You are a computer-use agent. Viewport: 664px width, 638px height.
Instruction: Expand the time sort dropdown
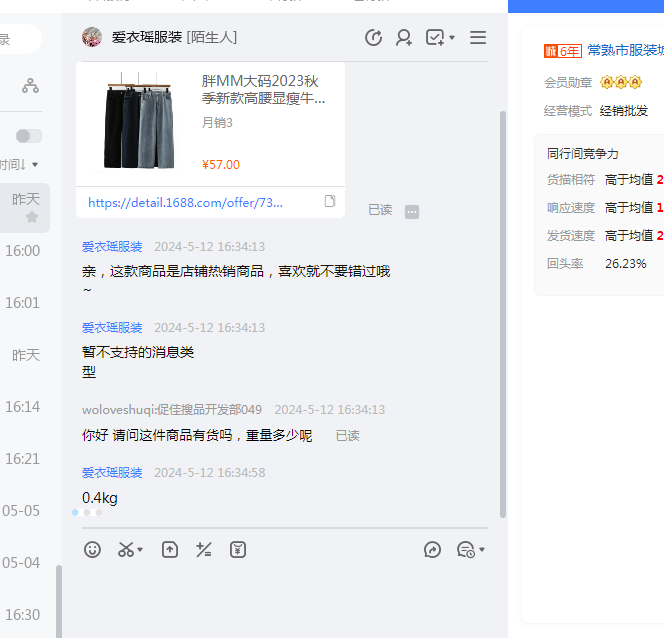click(35, 165)
